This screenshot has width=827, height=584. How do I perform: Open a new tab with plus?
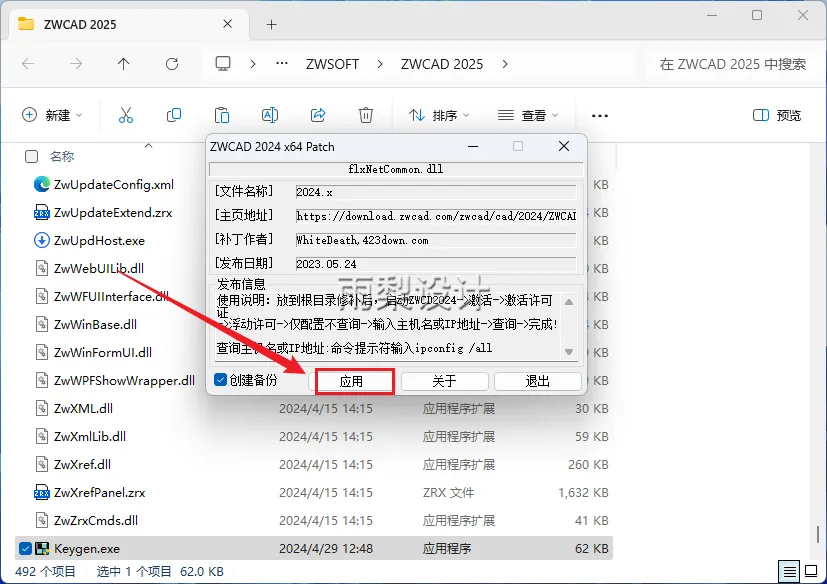271,24
